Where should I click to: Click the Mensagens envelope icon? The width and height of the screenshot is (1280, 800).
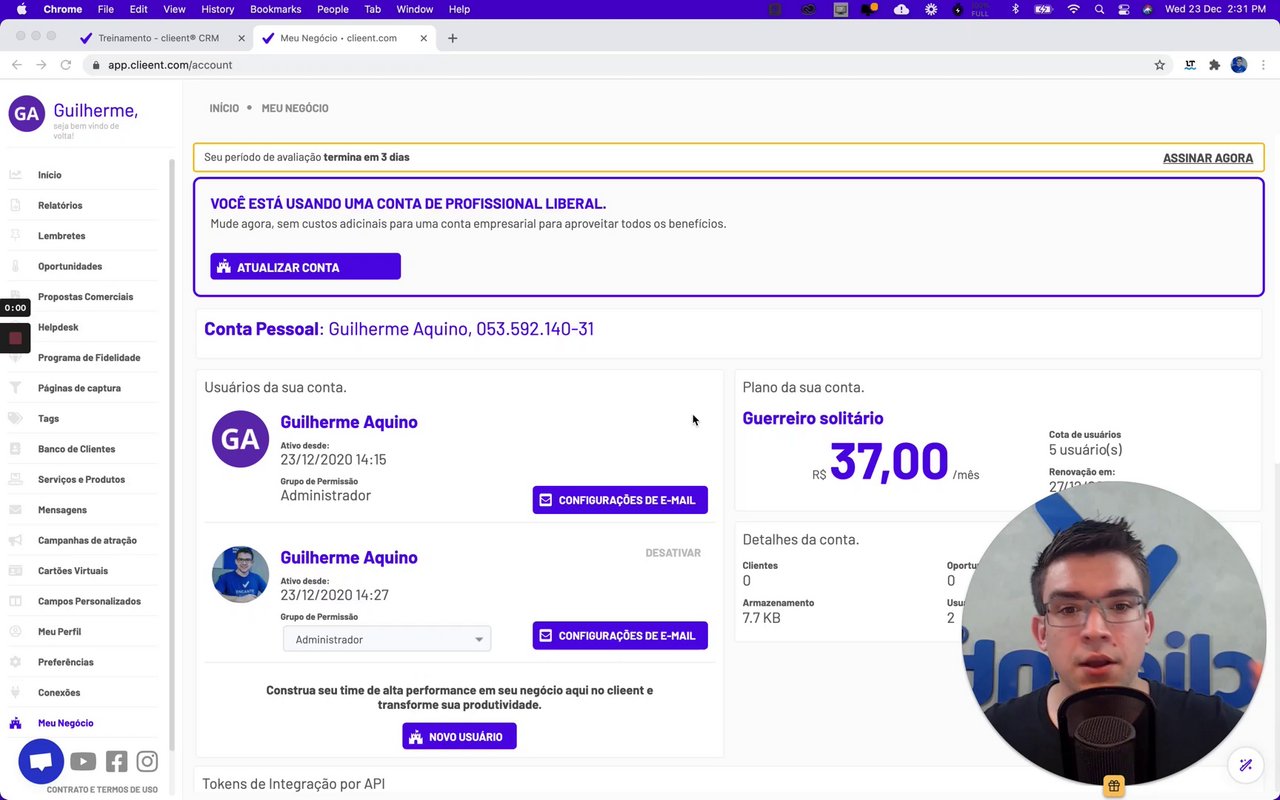[16, 510]
